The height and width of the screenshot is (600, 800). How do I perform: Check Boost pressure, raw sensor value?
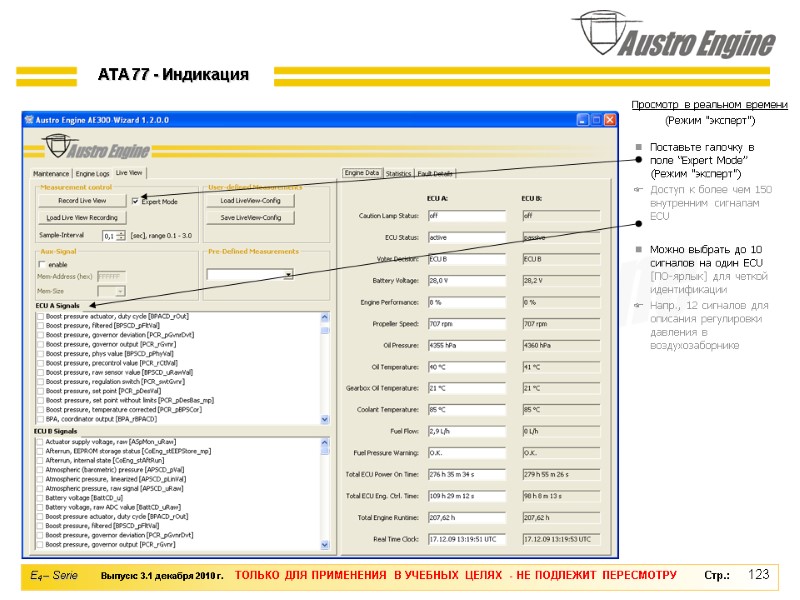pos(40,372)
